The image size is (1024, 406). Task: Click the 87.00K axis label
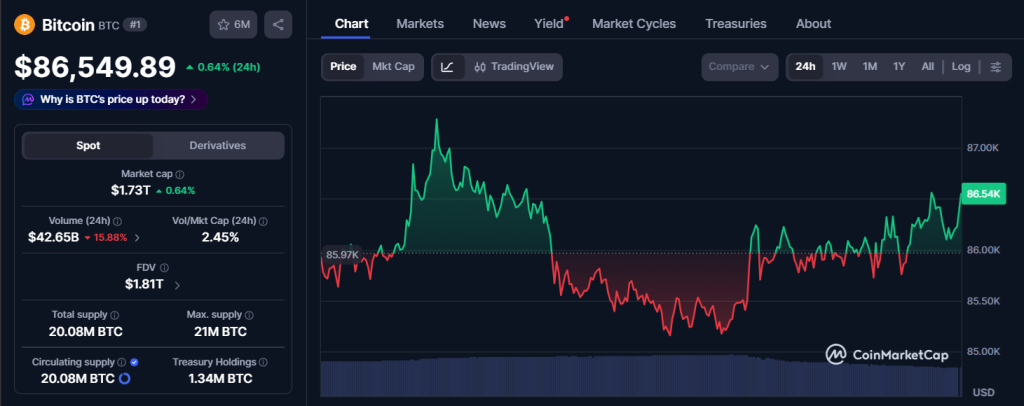[983, 148]
